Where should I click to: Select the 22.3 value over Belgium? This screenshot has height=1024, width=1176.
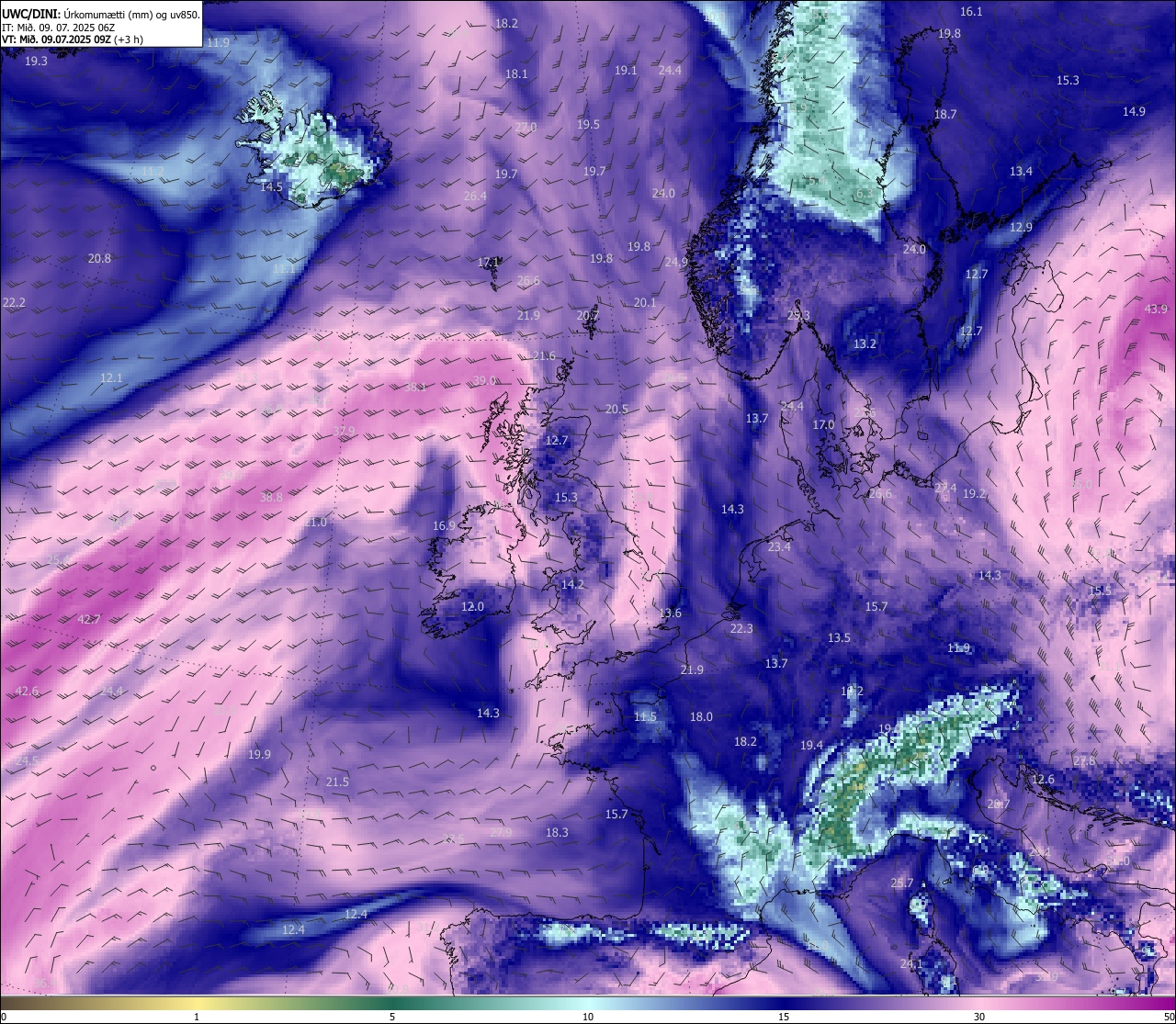tap(741, 629)
